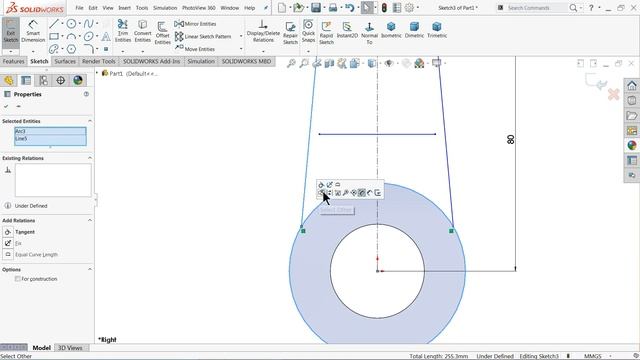Select the Straight Slot tool

[53, 49]
